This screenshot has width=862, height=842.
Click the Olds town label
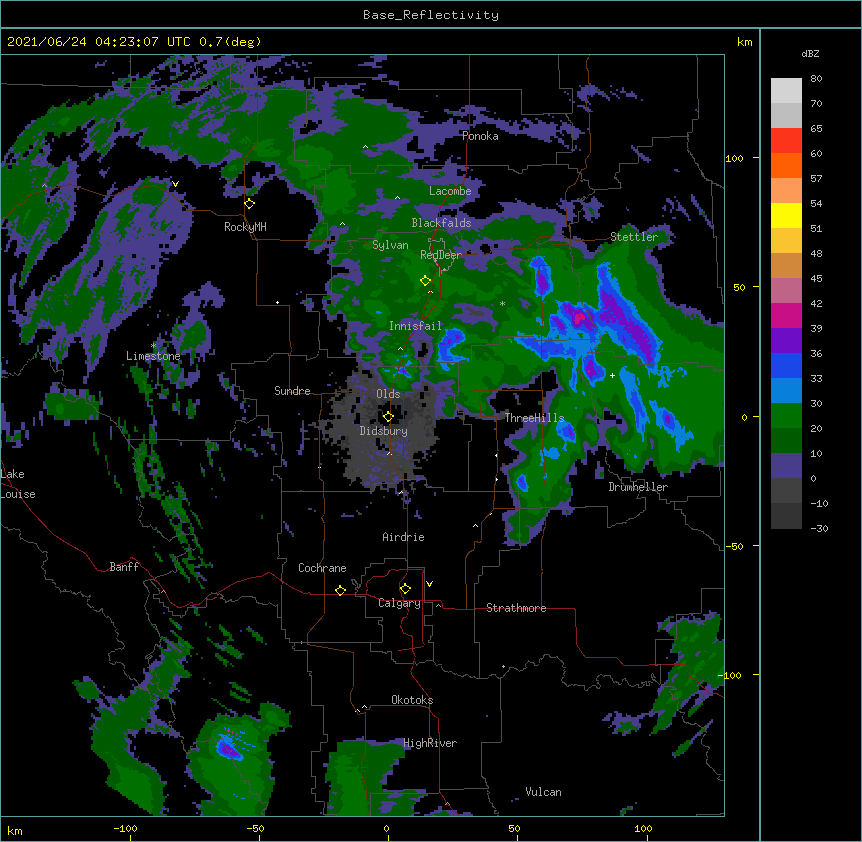tap(388, 394)
